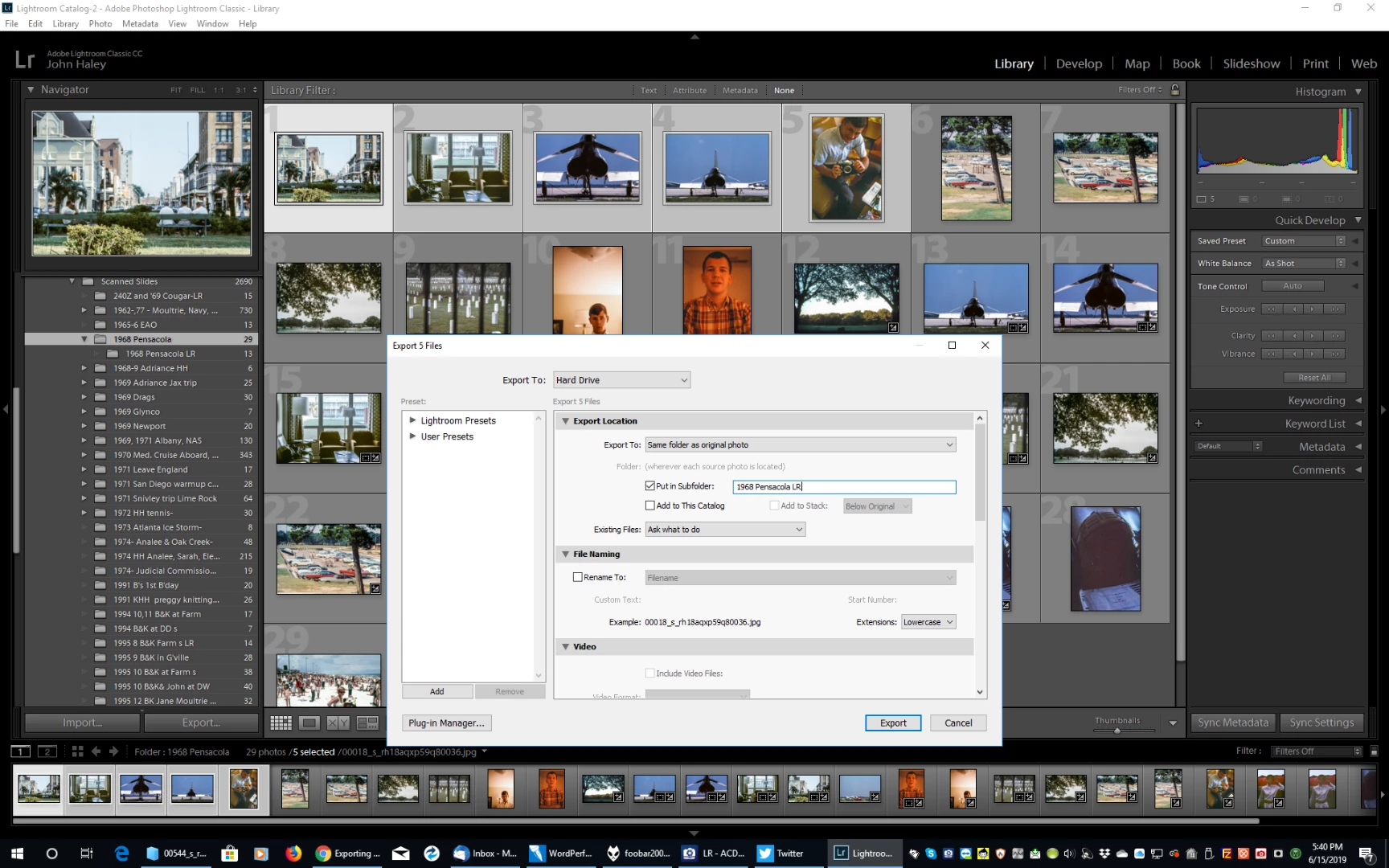Screen dimensions: 1389x868
Task: Click subfolder name field 1968 Pensacola LR
Action: tap(844, 486)
